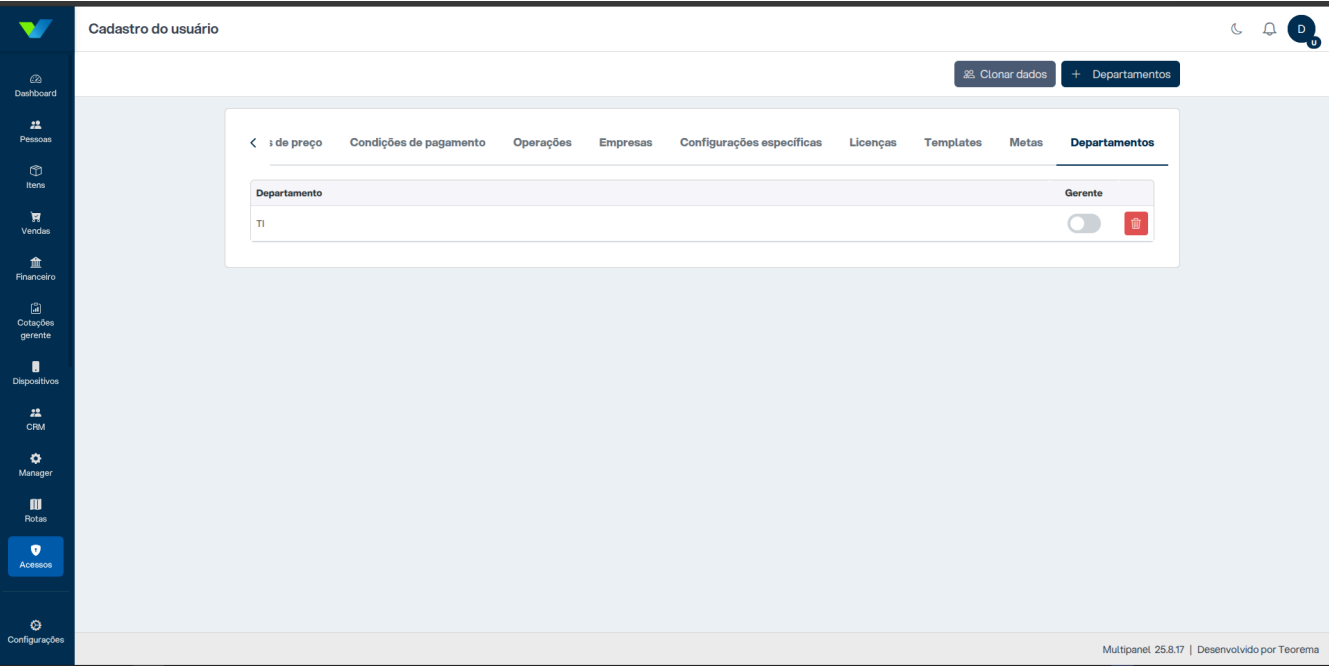Click the add Departamentos button
The image size is (1329, 666).
[1121, 74]
